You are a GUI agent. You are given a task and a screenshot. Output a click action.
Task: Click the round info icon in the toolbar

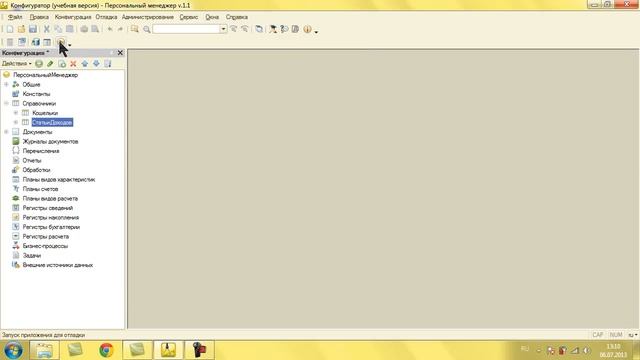coord(307,29)
